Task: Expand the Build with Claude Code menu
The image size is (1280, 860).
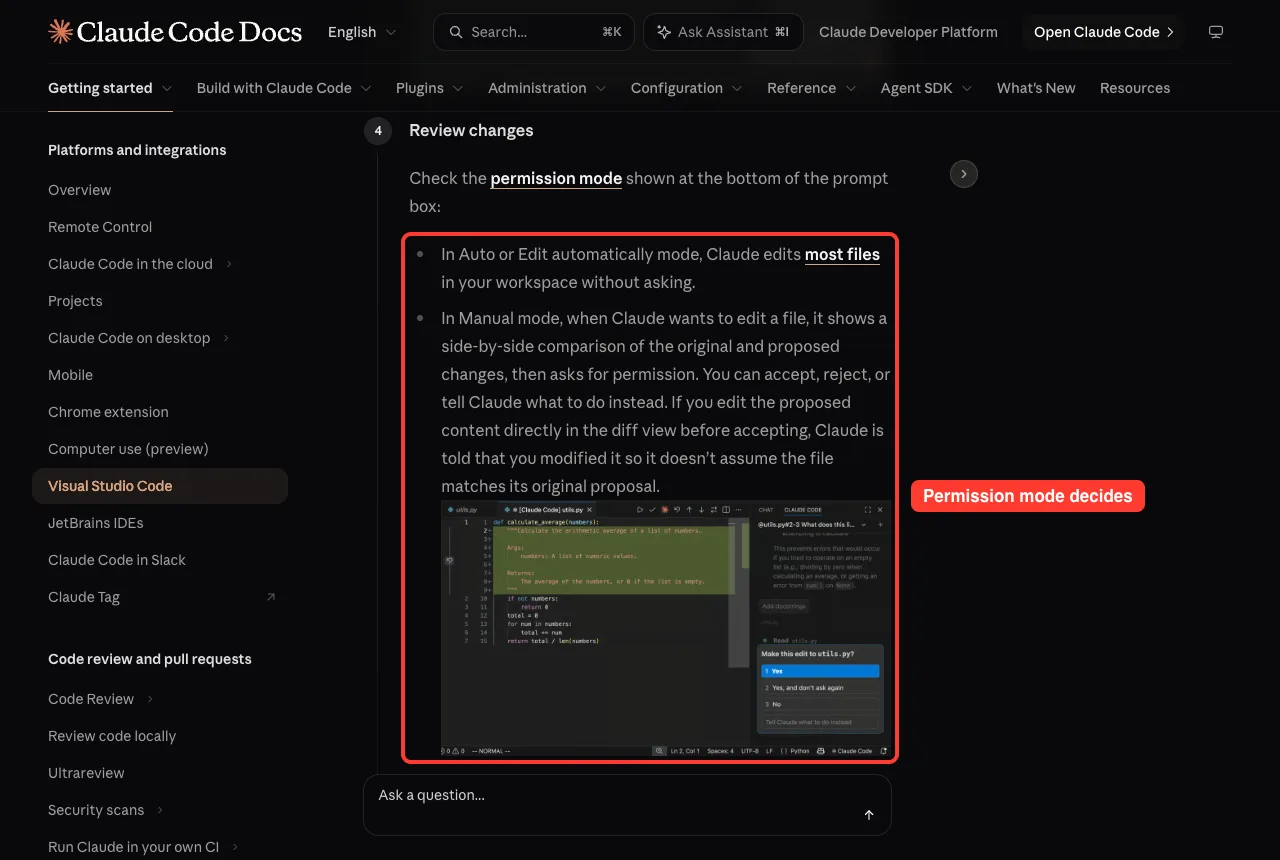Action: click(x=284, y=88)
